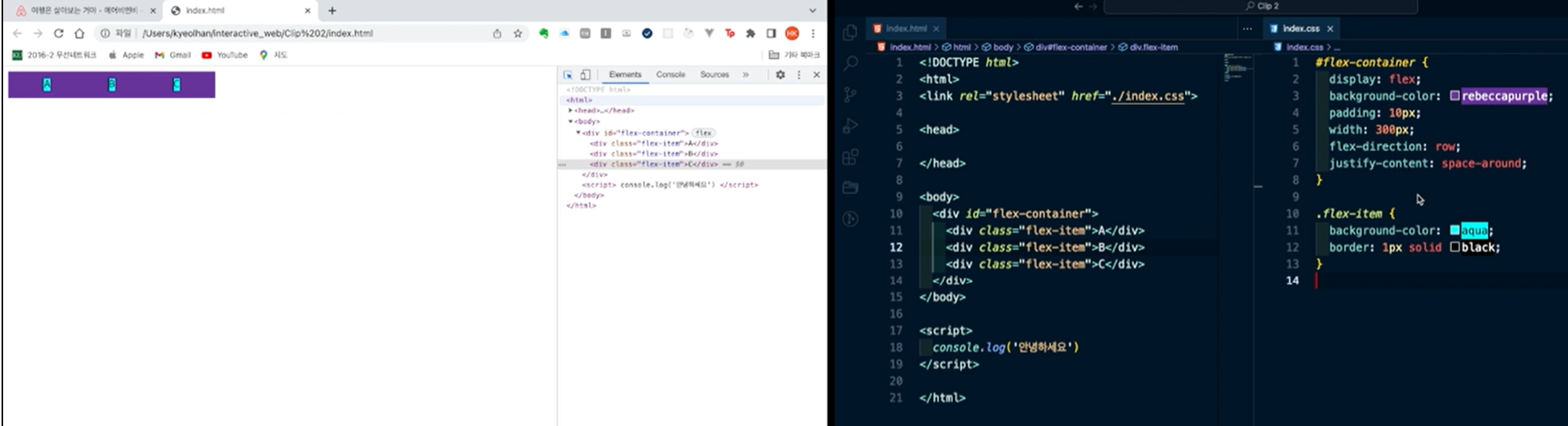
Task: Open Chrome tab search dropdown arrow
Action: pos(812,11)
